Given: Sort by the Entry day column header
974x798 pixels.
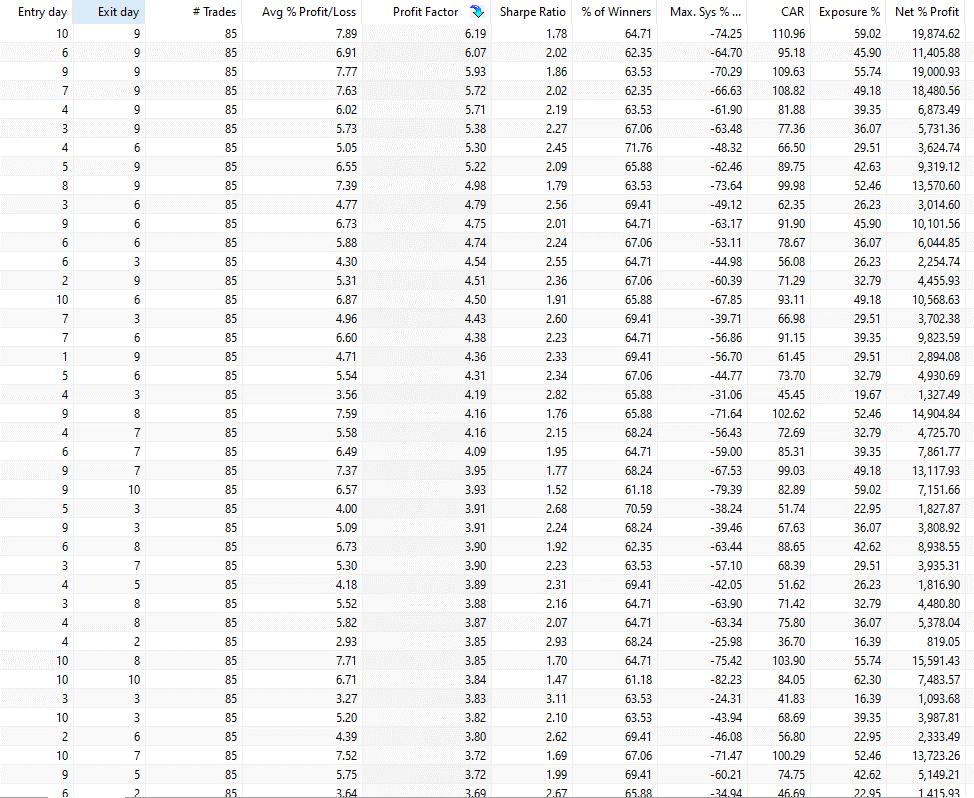Looking at the screenshot, I should (x=42, y=12).
